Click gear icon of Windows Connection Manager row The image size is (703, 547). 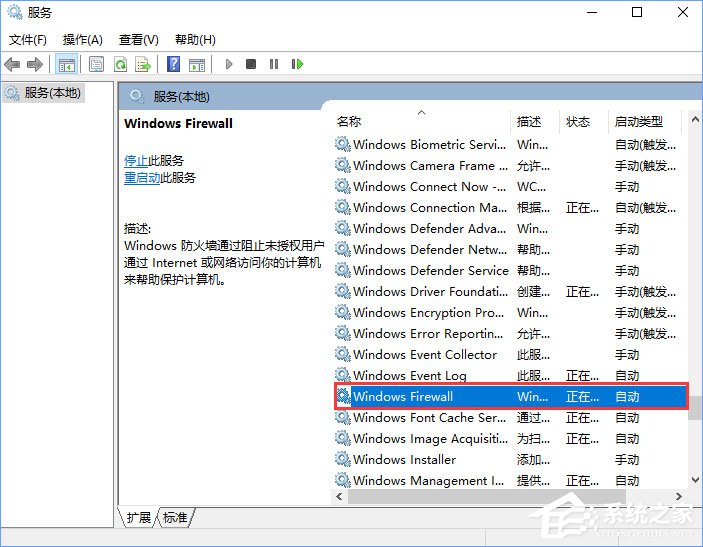(x=343, y=208)
